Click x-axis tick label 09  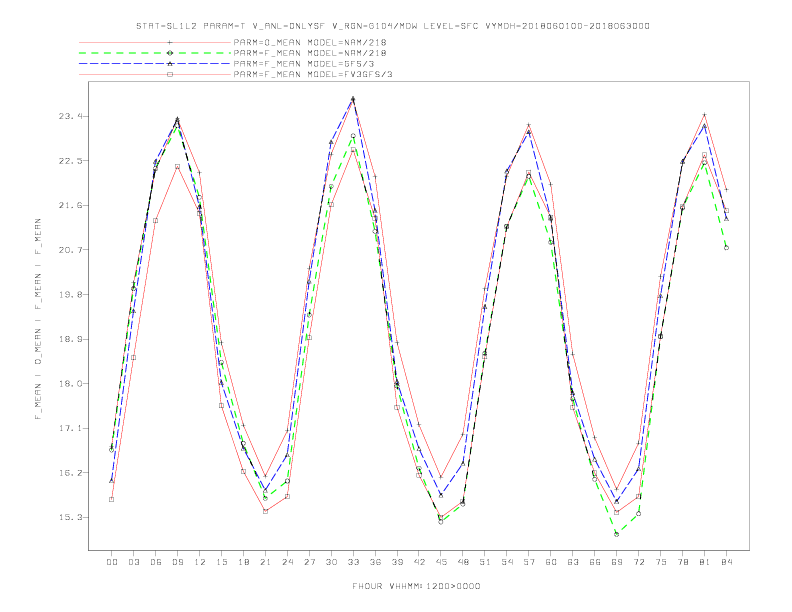point(177,562)
